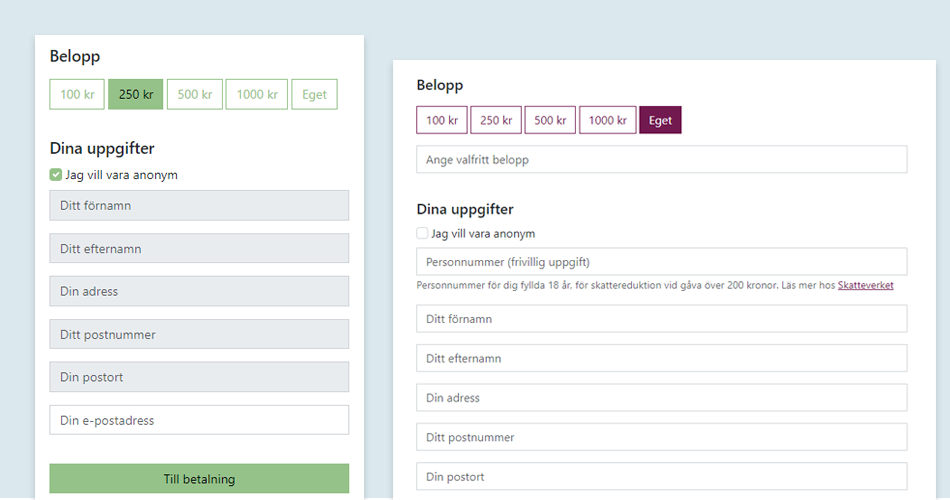Click the Din e-postadress field

199,420
